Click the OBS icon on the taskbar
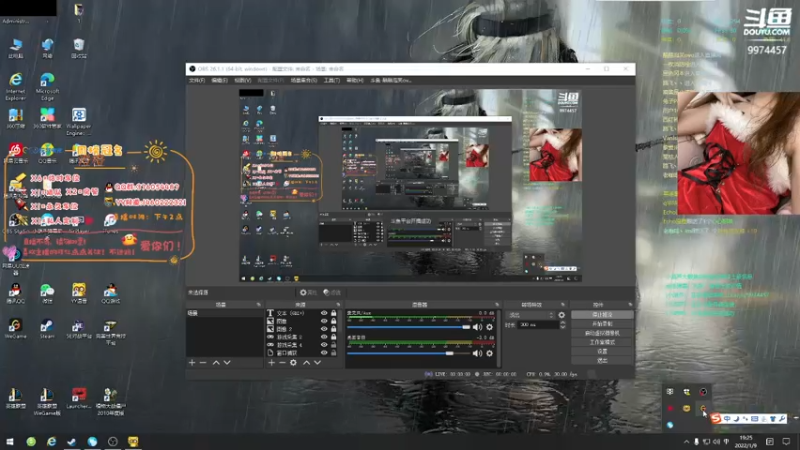The height and width of the screenshot is (450, 800). (x=113, y=442)
